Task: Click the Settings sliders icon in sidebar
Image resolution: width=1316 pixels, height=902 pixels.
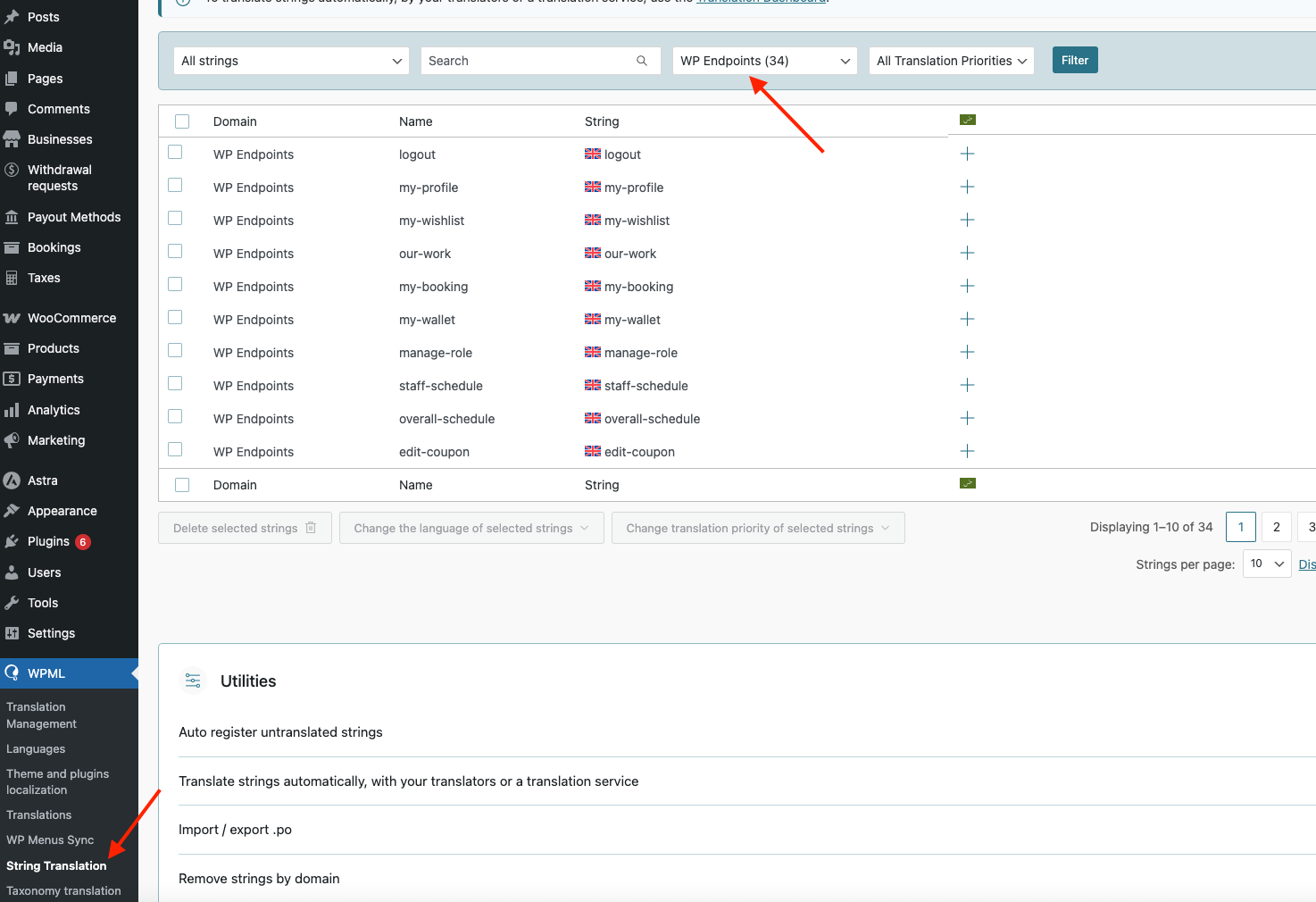Action: tap(12, 633)
